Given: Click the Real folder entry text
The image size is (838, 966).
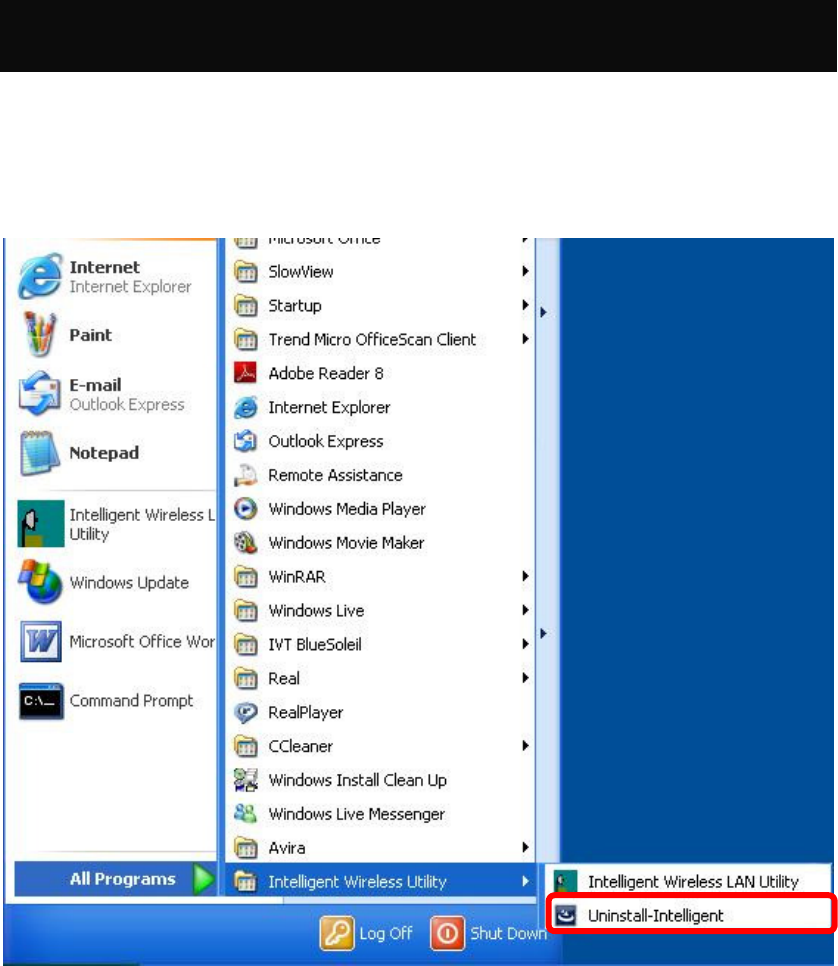Looking at the screenshot, I should 284,678.
